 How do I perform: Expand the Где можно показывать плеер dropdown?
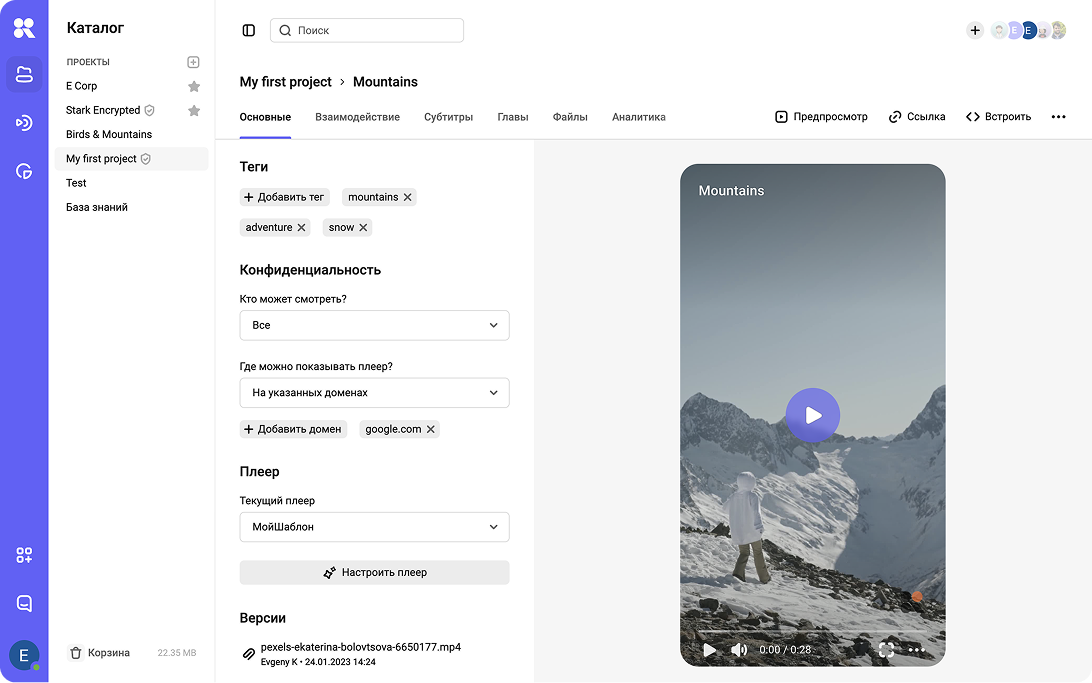375,393
